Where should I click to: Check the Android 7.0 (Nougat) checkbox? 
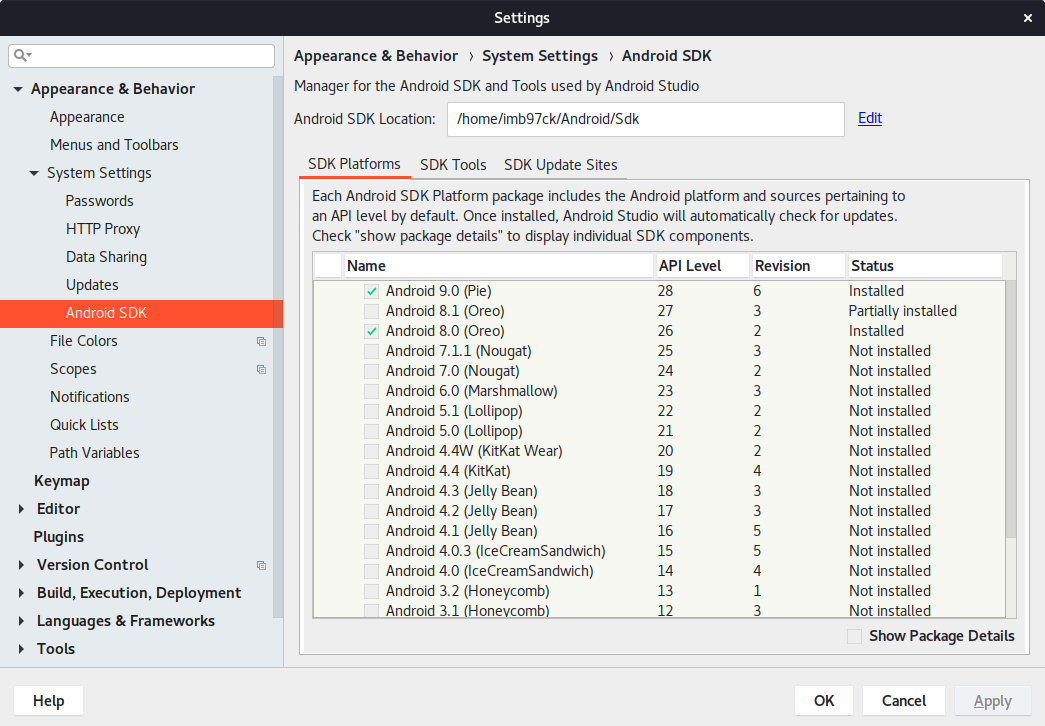pos(372,371)
